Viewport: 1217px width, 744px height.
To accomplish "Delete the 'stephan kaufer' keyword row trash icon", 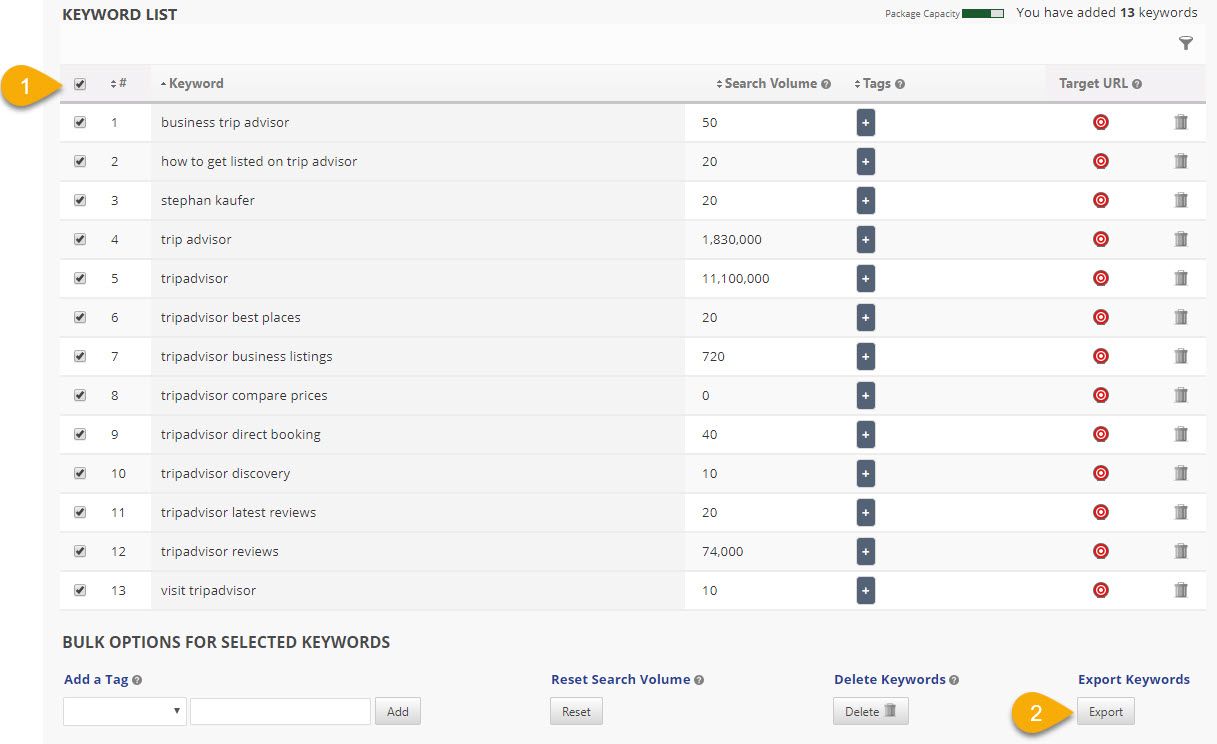I will (1180, 200).
